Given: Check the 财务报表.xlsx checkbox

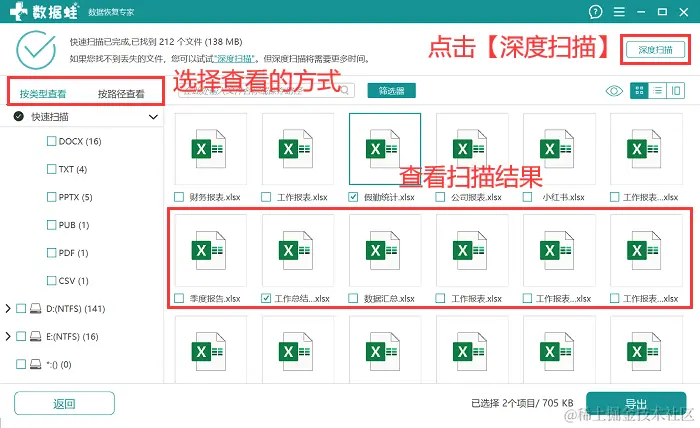Looking at the screenshot, I should point(179,197).
